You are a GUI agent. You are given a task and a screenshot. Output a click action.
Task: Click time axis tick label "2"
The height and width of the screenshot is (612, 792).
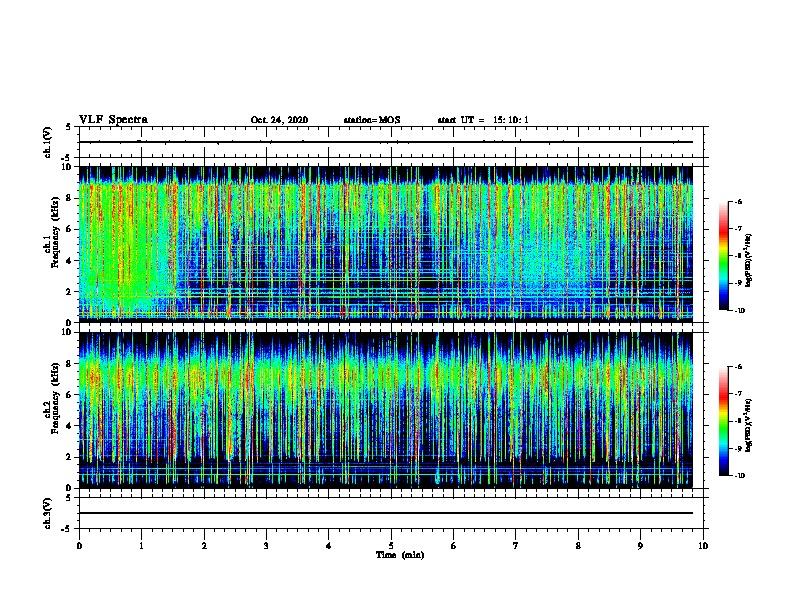(204, 546)
